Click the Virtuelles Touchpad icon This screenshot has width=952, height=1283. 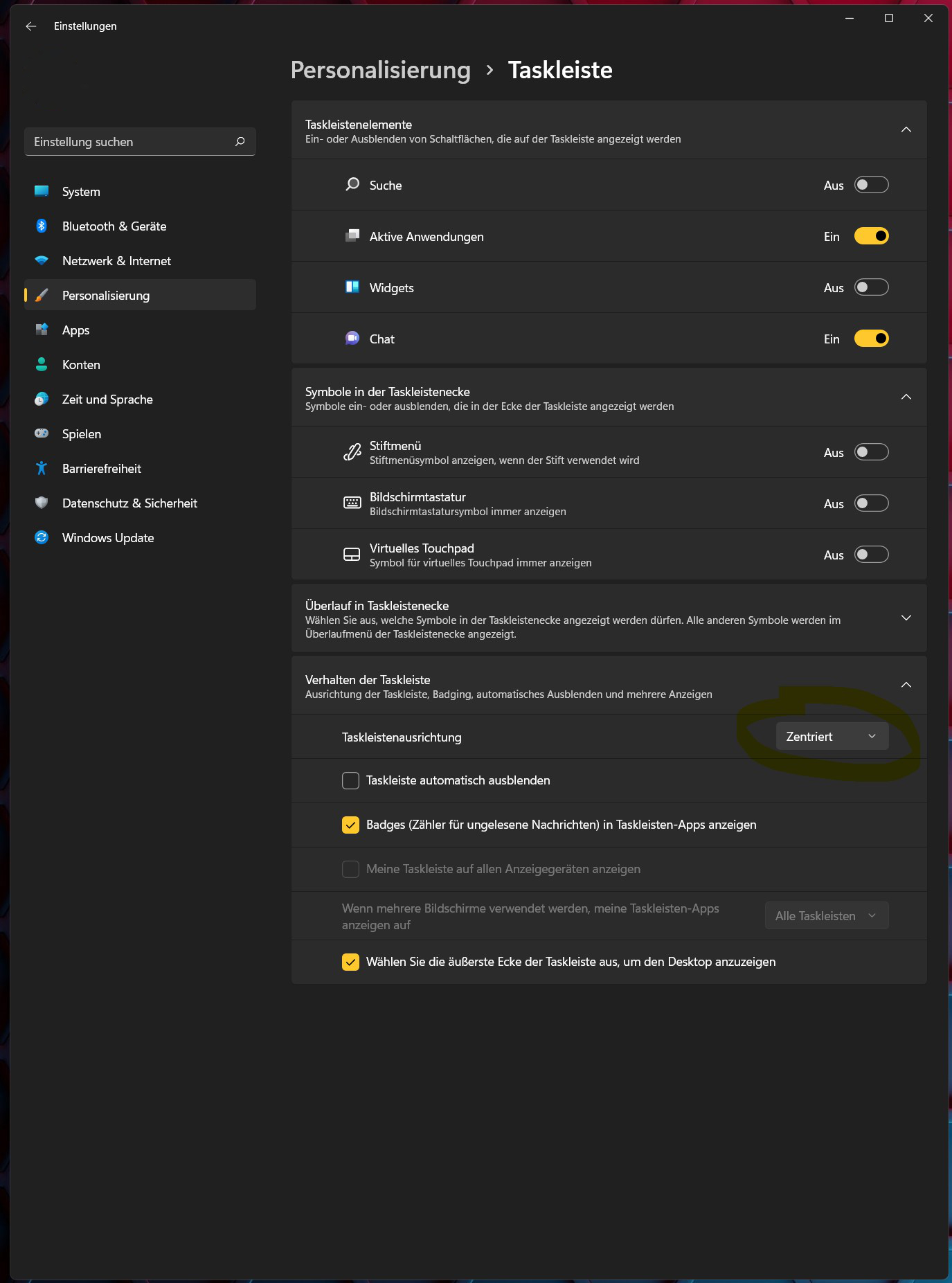(x=352, y=555)
